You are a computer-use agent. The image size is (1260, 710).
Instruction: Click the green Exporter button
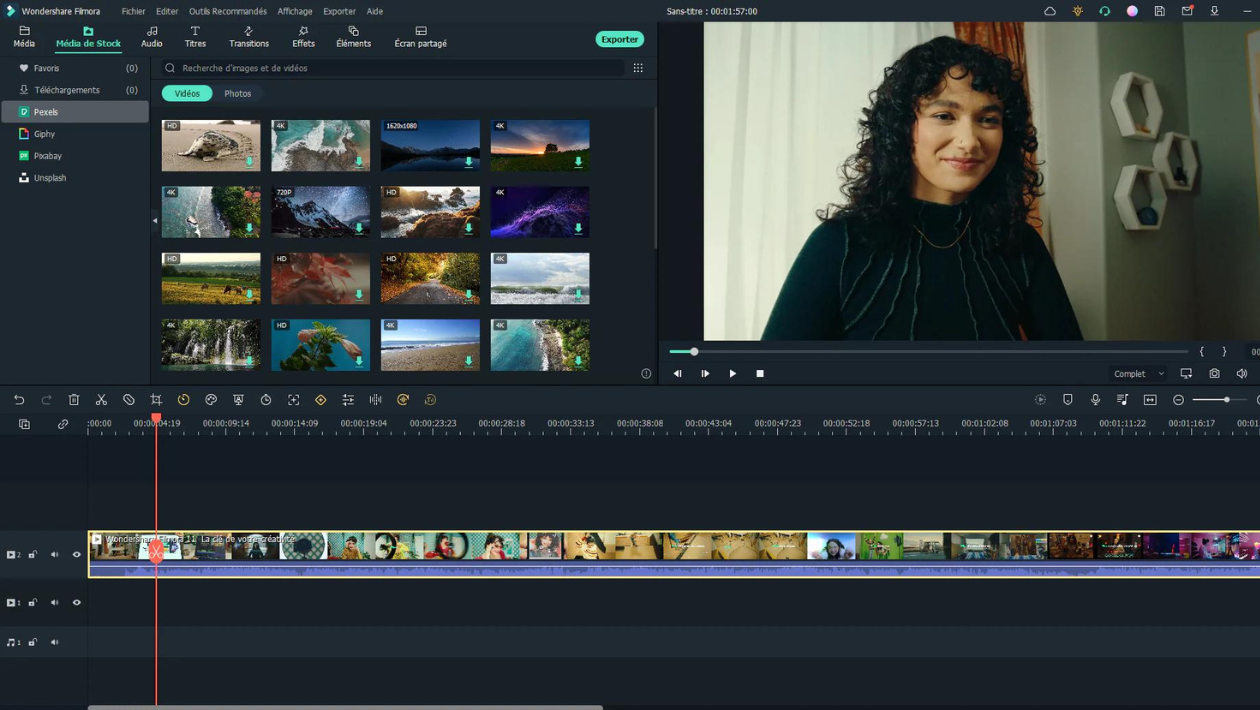pos(619,39)
